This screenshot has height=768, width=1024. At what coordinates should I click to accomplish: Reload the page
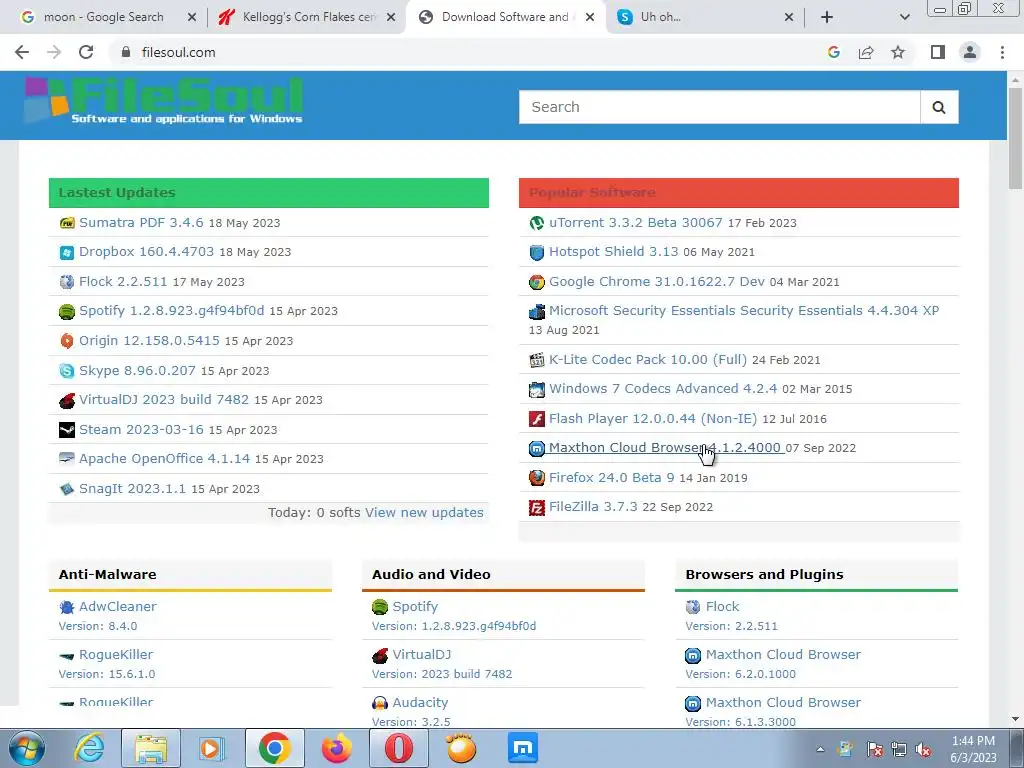coord(86,52)
